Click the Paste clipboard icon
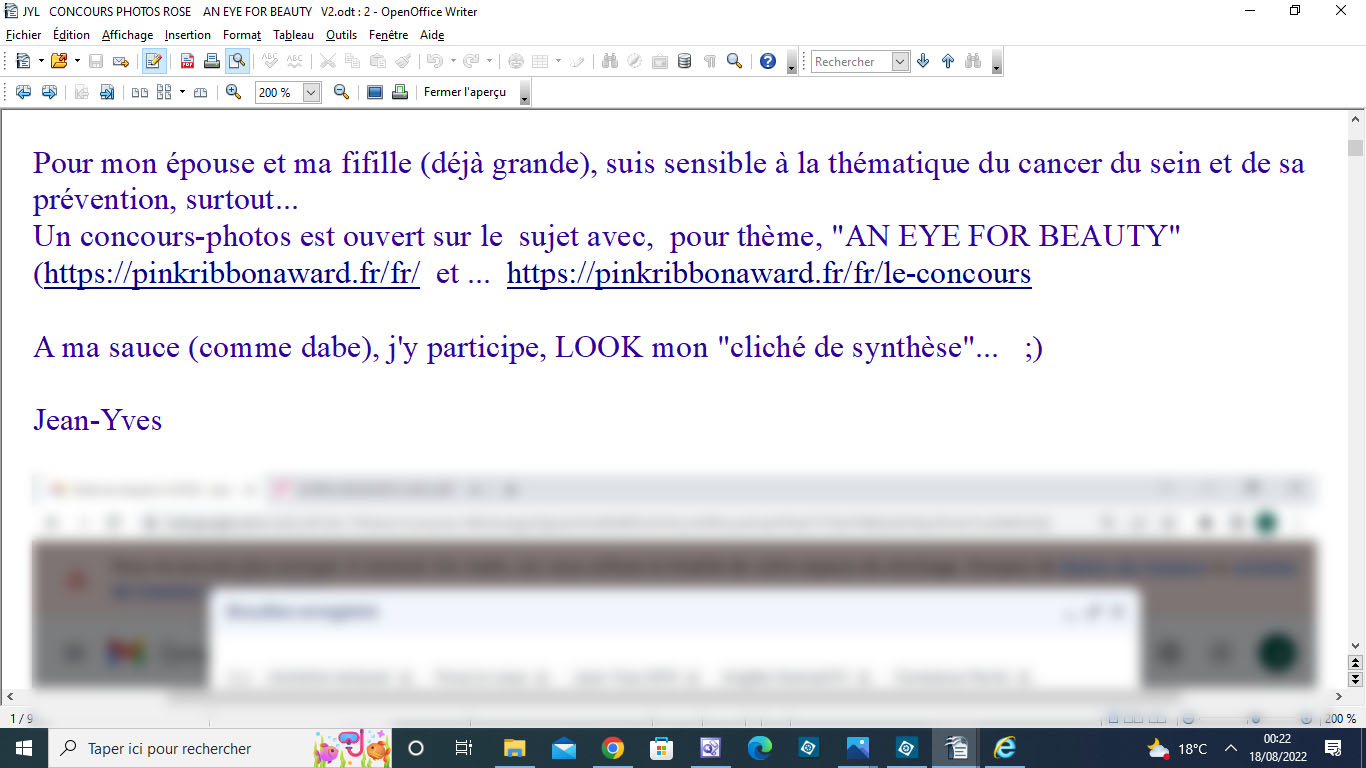The image size is (1366, 768). (x=377, y=61)
